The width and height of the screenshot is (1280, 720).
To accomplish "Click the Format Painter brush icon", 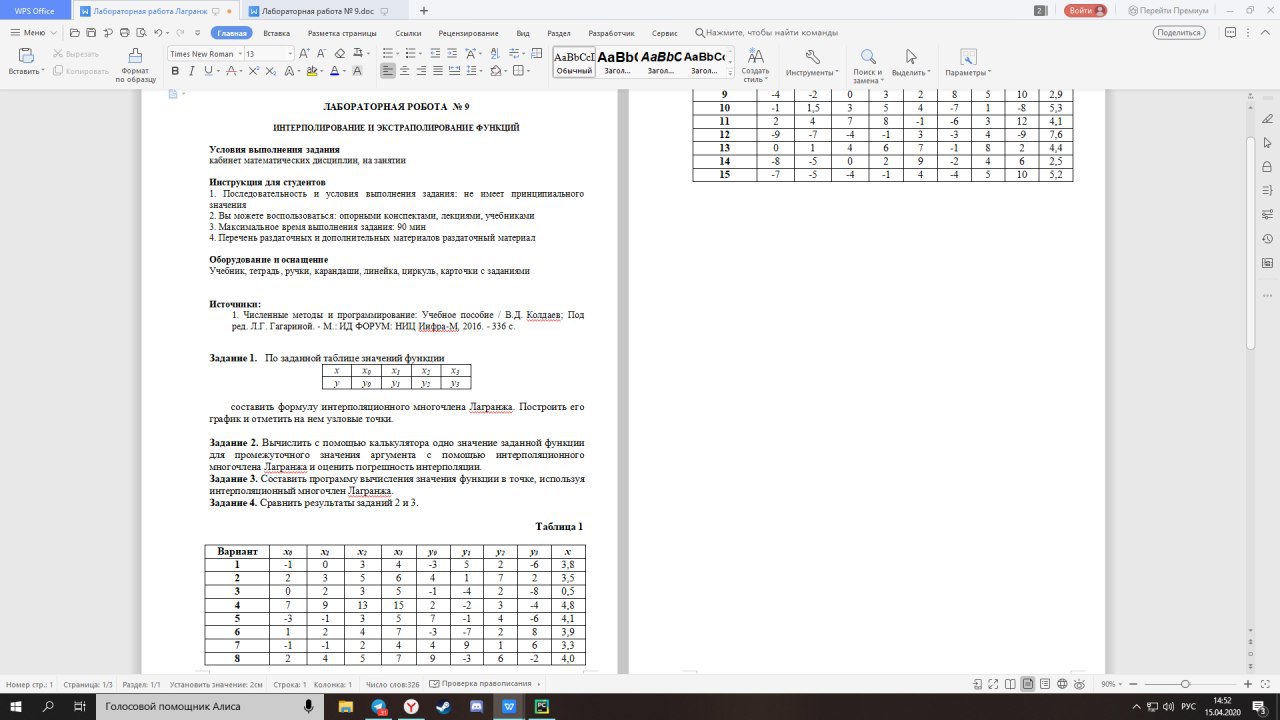I will coord(135,56).
